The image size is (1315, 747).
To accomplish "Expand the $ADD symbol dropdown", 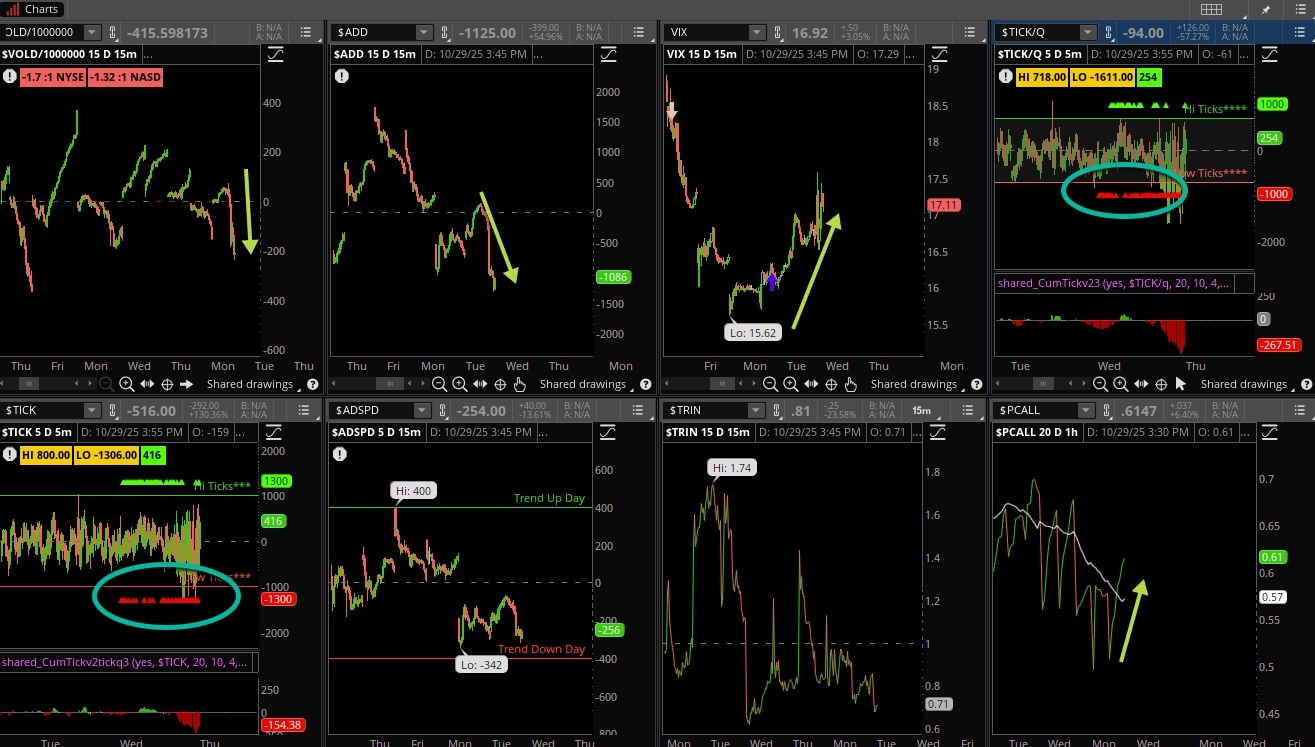I will 423,33.
